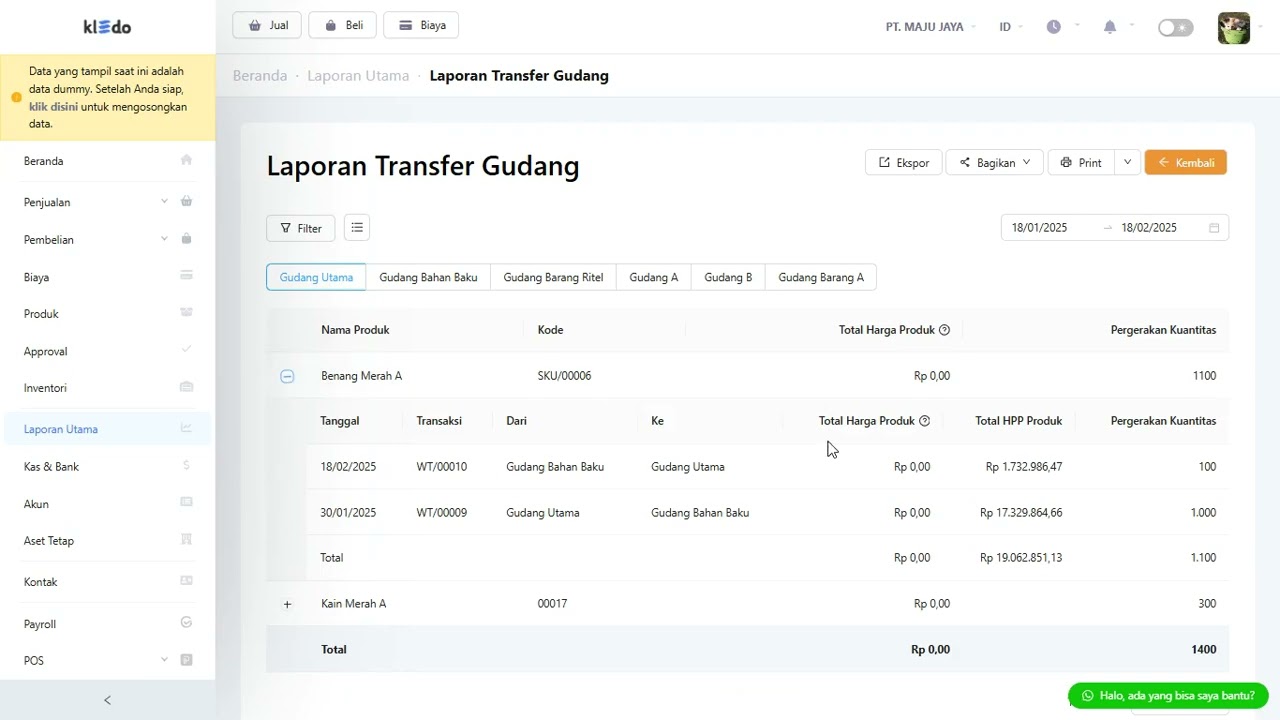Click the Ekspor button
Screen dimensions: 1280x720
[904, 162]
